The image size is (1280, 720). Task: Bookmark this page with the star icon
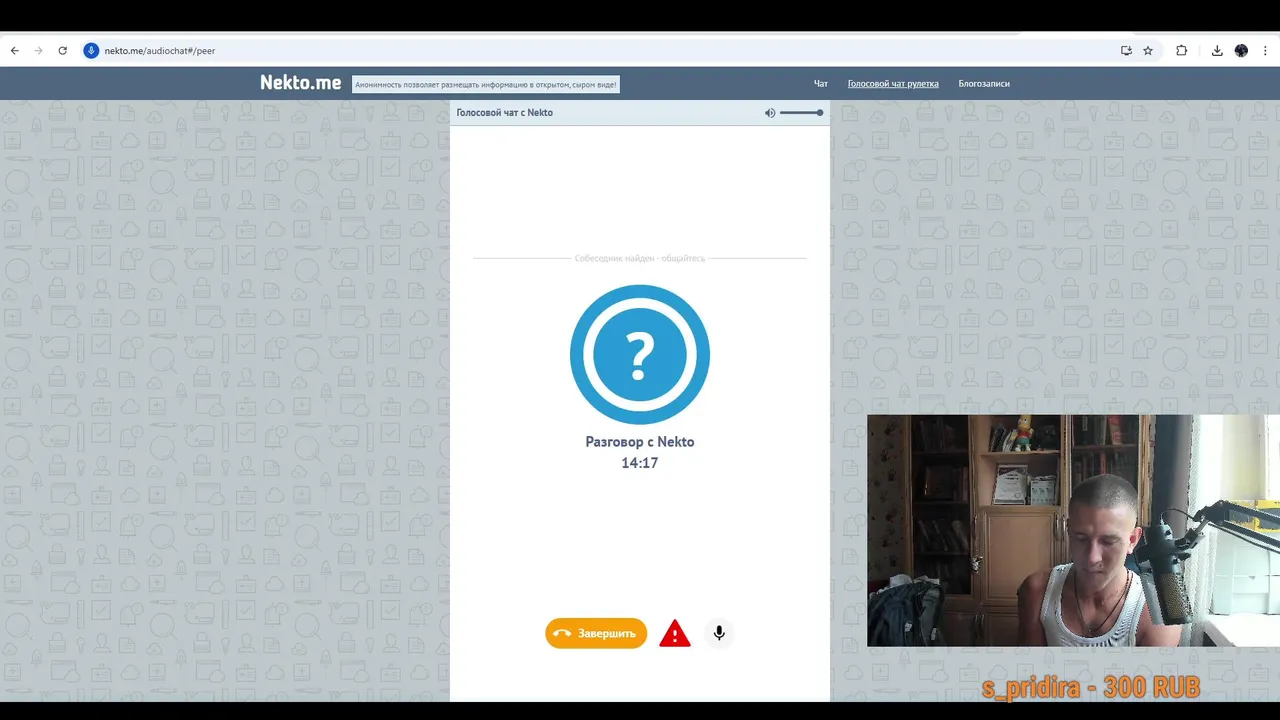pyautogui.click(x=1148, y=50)
